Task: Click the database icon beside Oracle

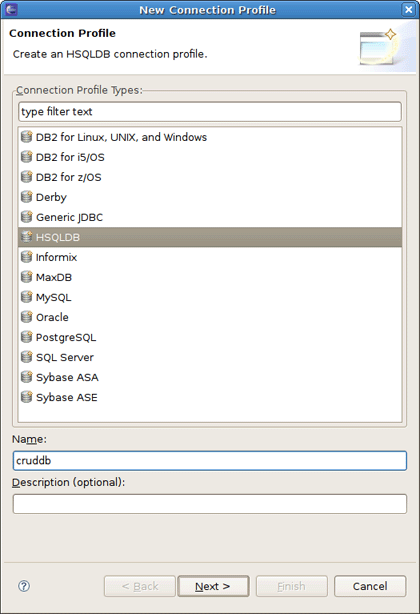Action: tap(26, 317)
